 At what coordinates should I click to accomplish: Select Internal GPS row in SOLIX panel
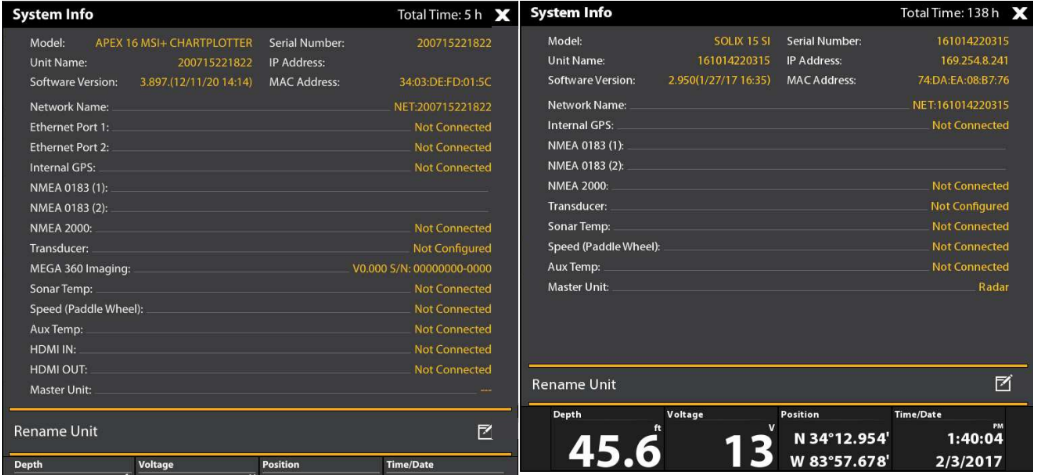pos(778,126)
